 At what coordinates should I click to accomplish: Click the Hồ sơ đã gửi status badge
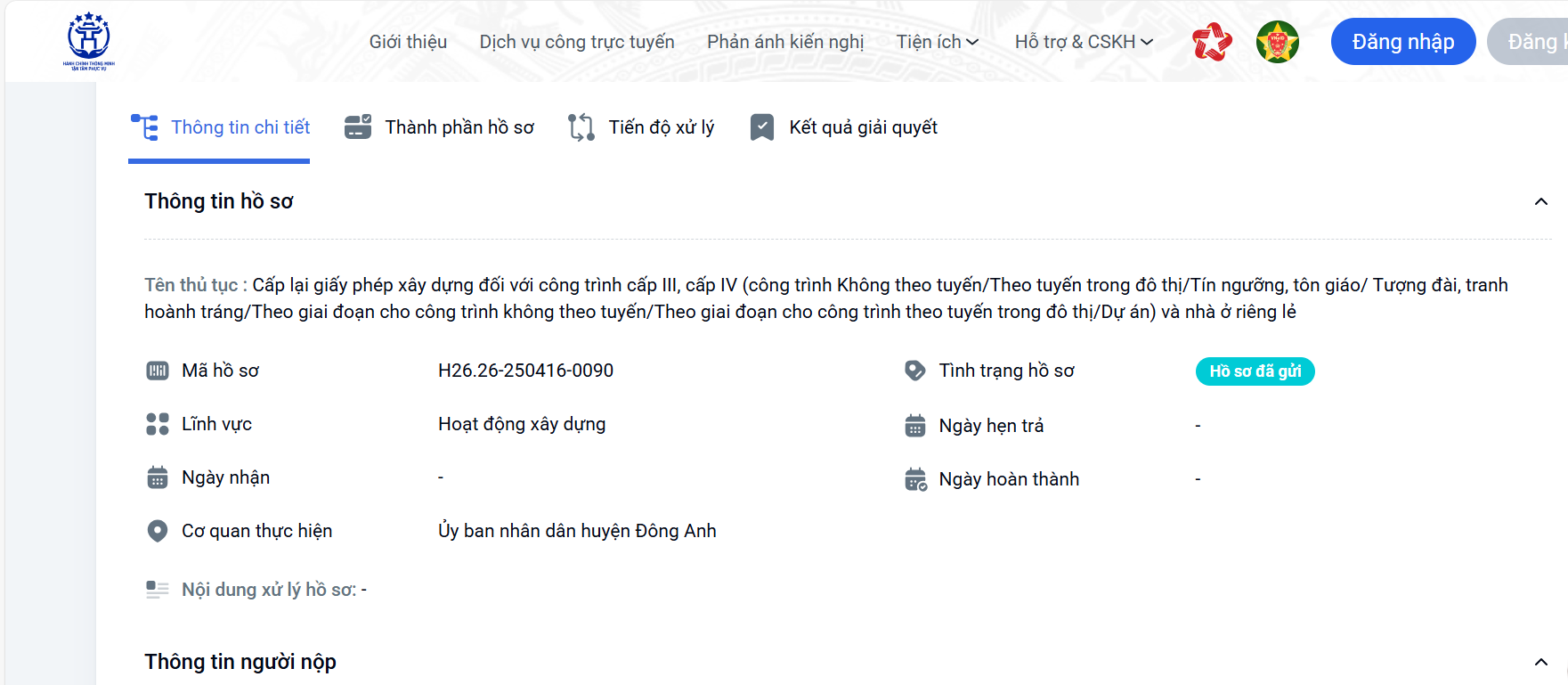click(1255, 371)
